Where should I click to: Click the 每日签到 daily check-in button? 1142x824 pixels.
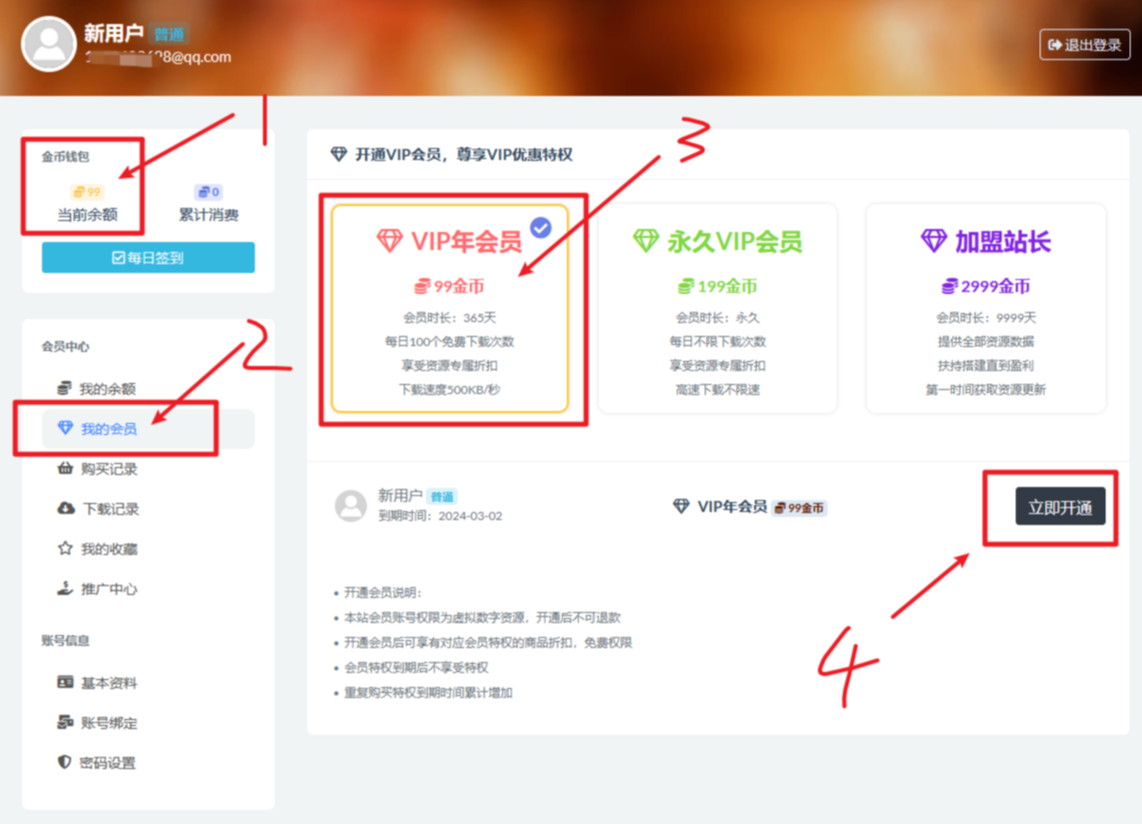pyautogui.click(x=148, y=258)
